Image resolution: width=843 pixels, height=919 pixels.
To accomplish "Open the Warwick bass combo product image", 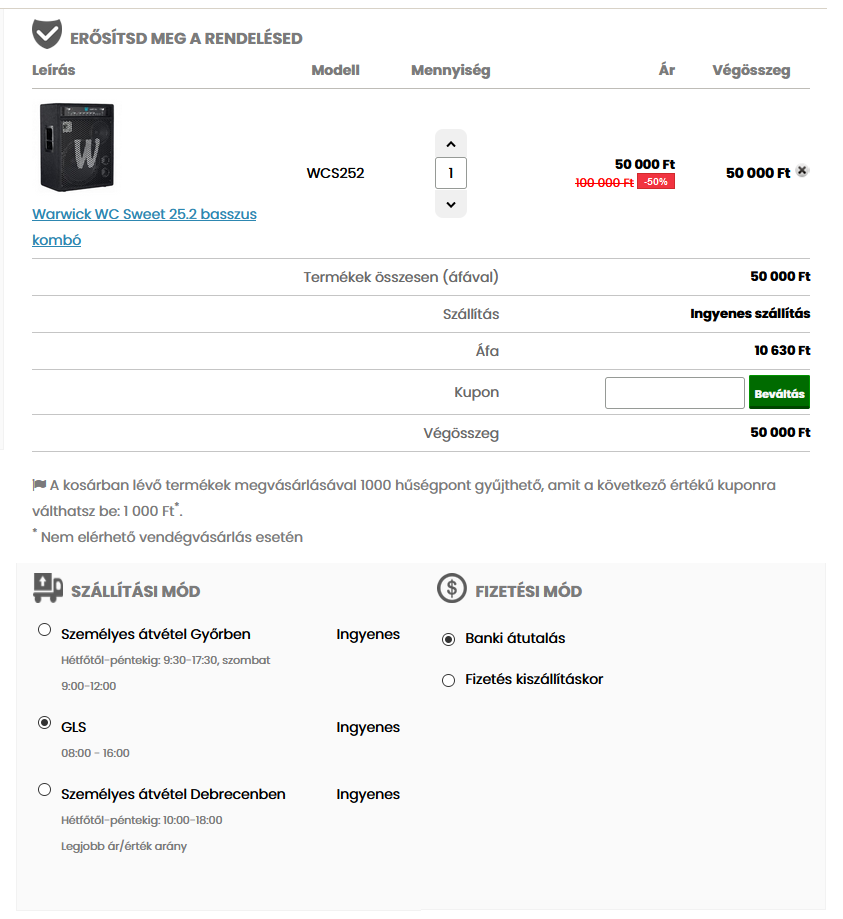I will (77, 147).
